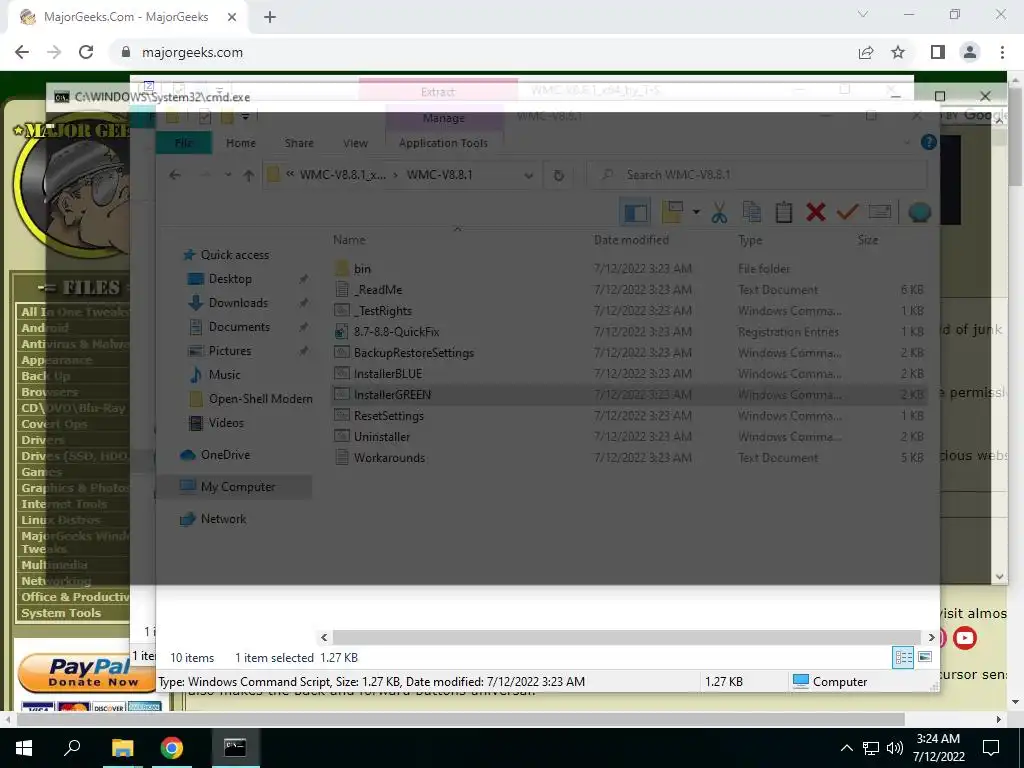
Task: Click the Rename icon in Explorer toolbar
Action: click(880, 212)
